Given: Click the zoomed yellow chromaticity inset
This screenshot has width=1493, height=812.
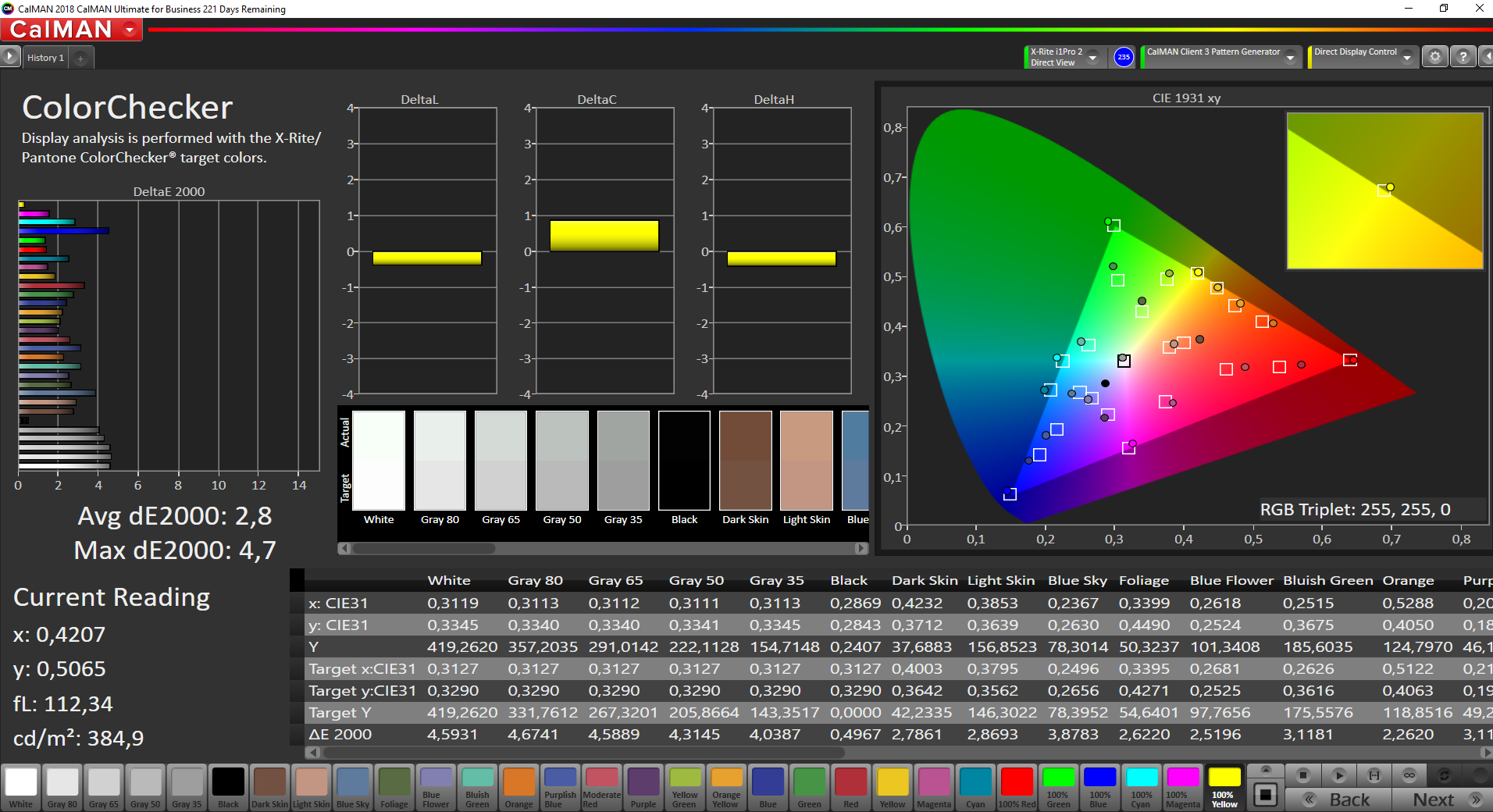Looking at the screenshot, I should [1384, 191].
